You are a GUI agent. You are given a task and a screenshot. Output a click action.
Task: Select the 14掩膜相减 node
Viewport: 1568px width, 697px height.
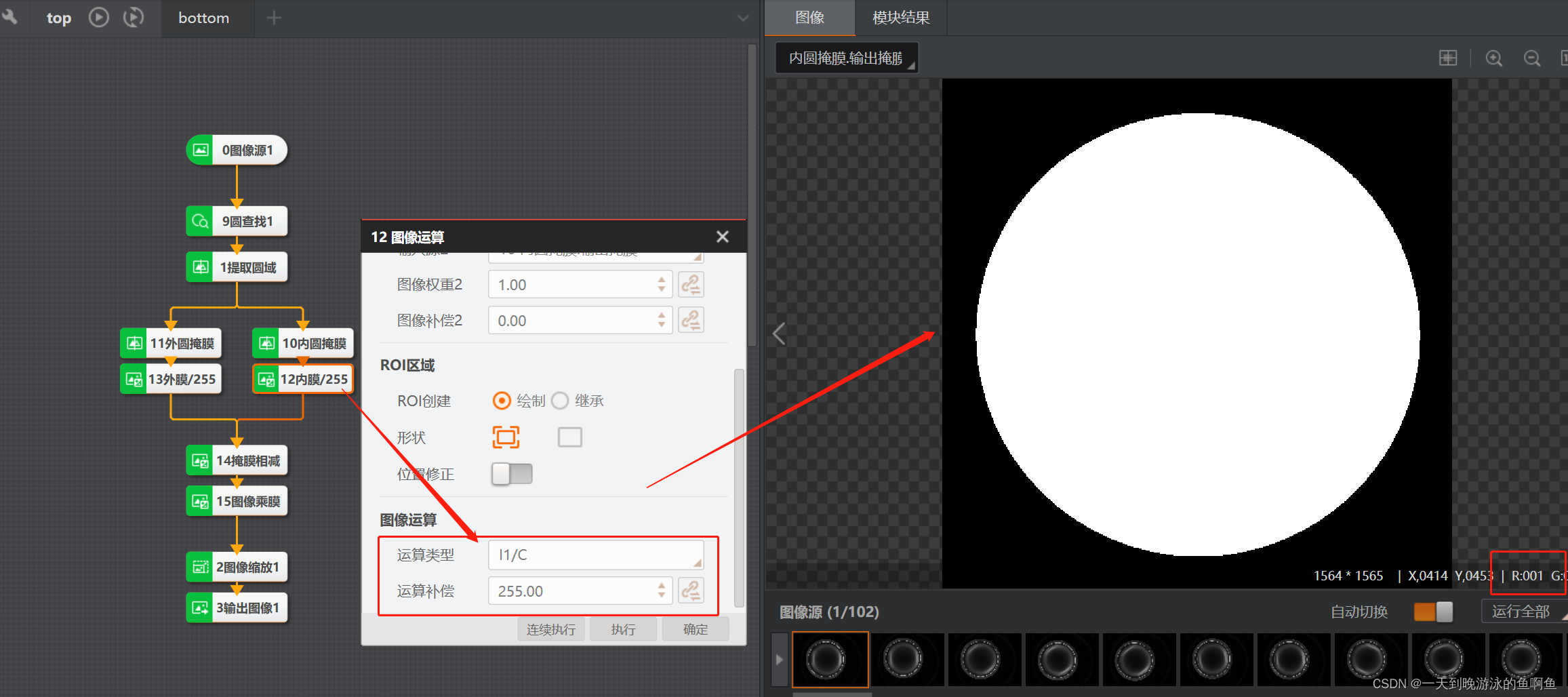pyautogui.click(x=237, y=460)
